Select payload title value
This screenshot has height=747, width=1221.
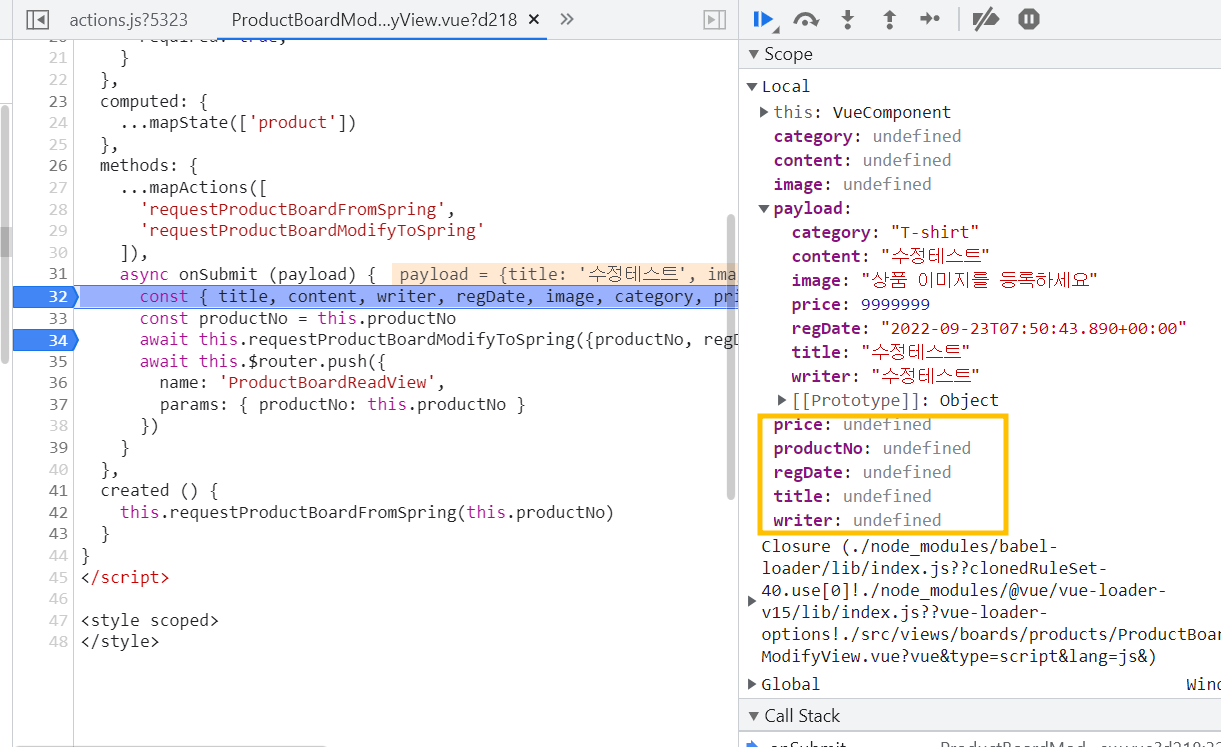(x=915, y=352)
